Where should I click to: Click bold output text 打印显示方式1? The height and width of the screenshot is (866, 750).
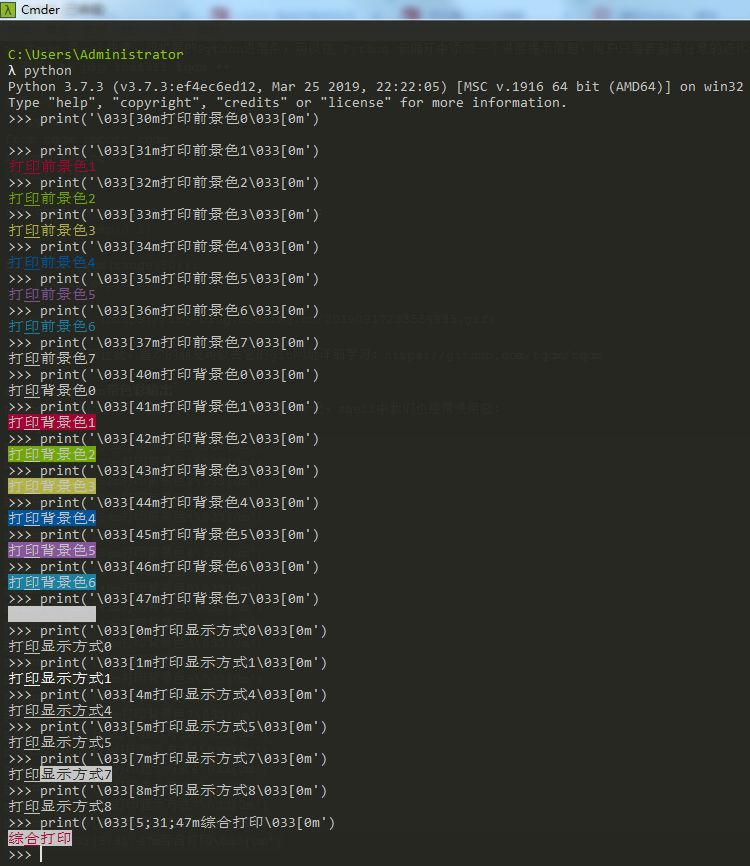tap(60, 679)
